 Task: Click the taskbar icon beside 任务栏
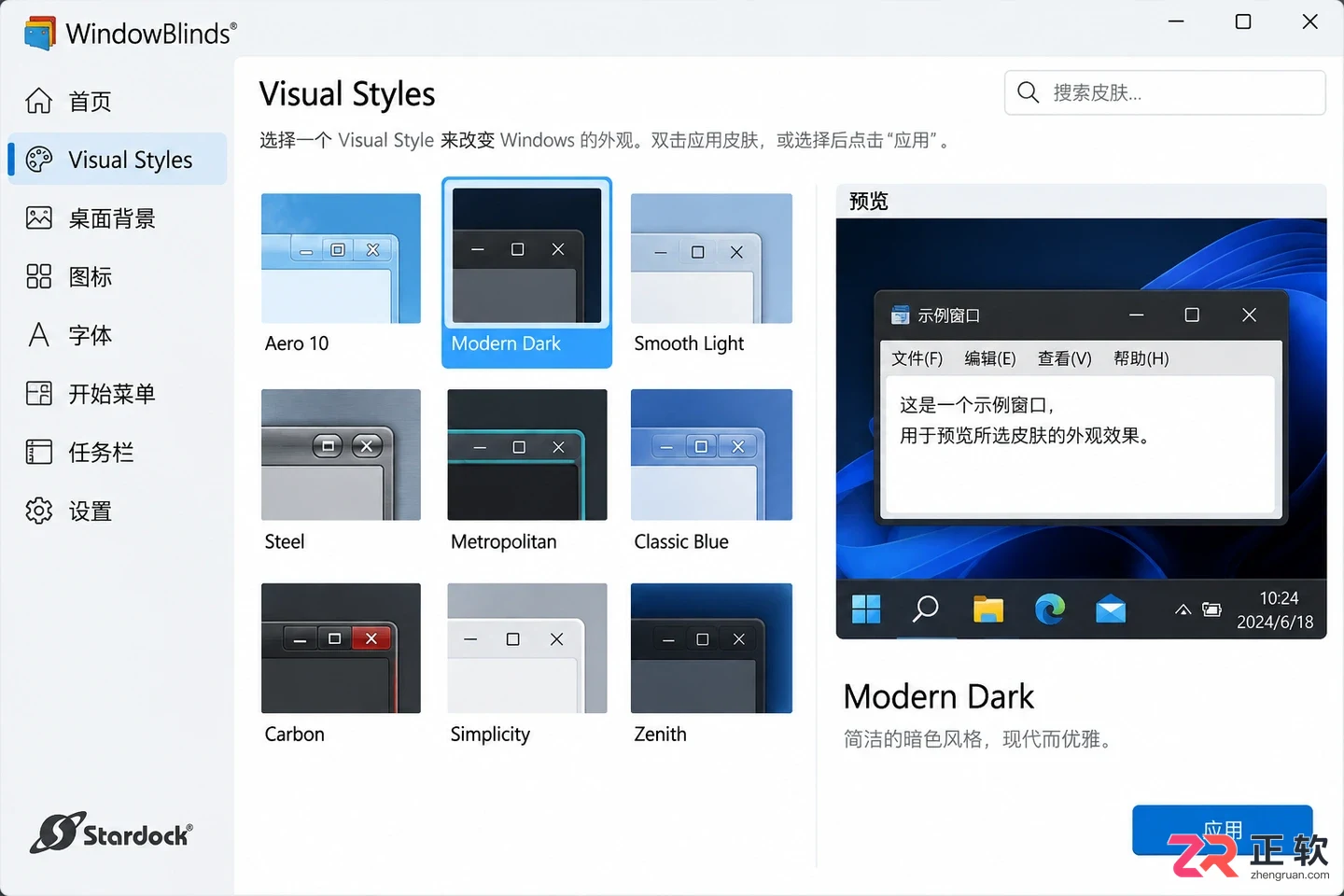pos(39,452)
